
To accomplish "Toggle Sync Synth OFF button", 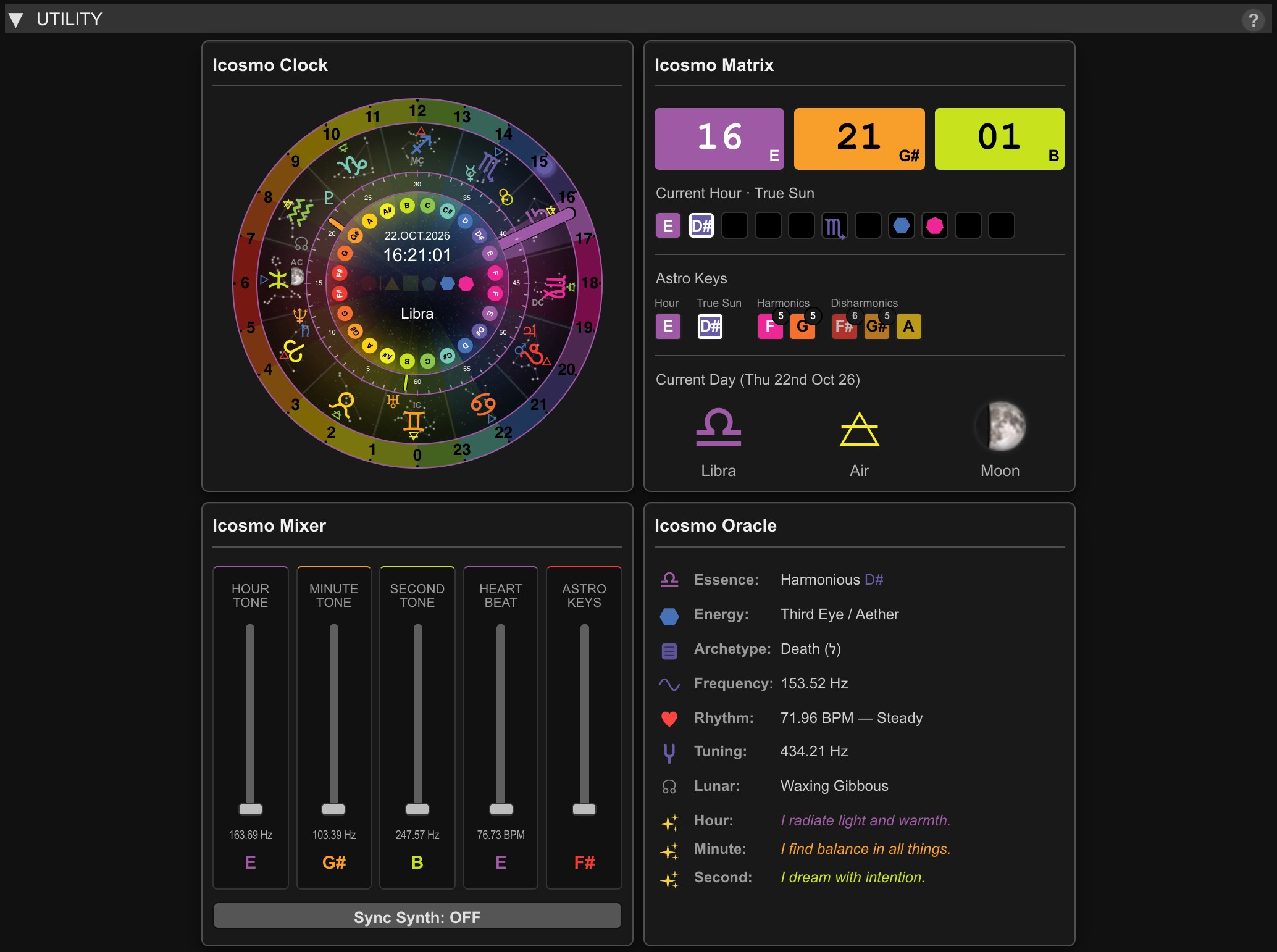I will pyautogui.click(x=417, y=917).
